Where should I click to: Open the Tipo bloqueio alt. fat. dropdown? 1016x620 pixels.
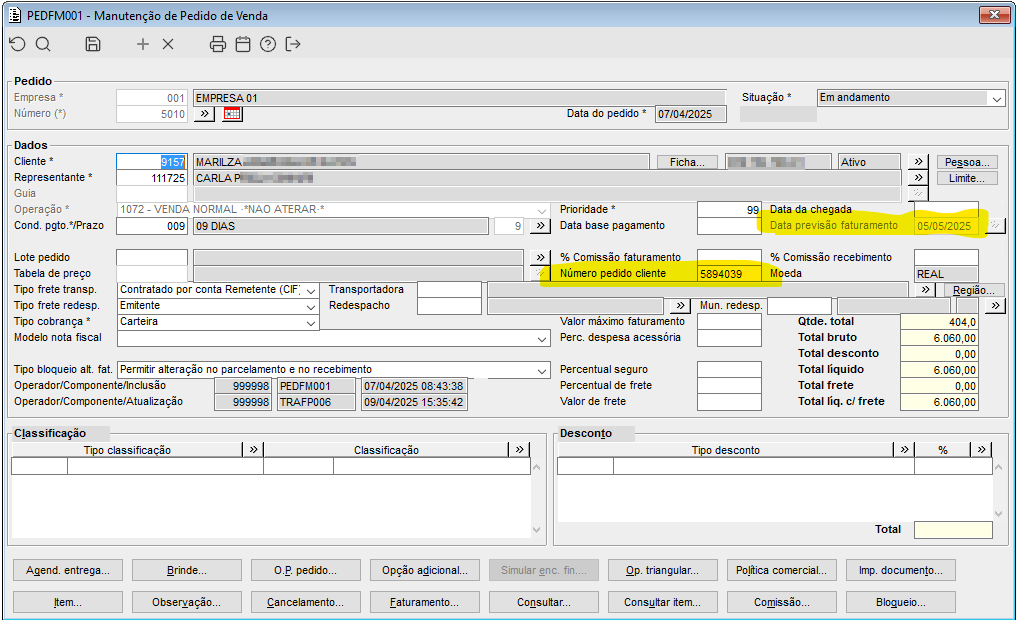click(542, 371)
